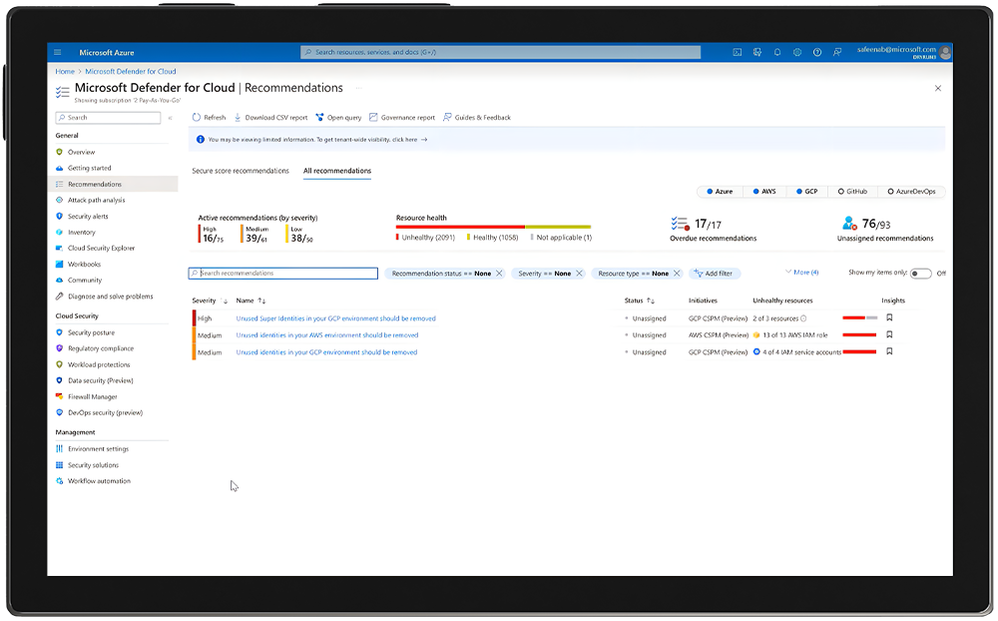
Task: Click the Attack path analysis icon
Action: click(x=59, y=200)
